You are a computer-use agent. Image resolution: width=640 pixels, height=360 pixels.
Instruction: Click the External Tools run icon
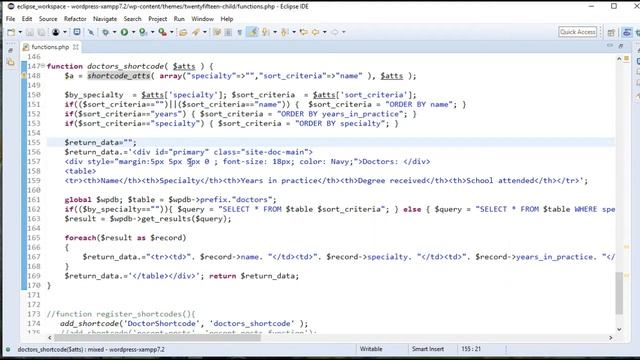tap(162, 32)
